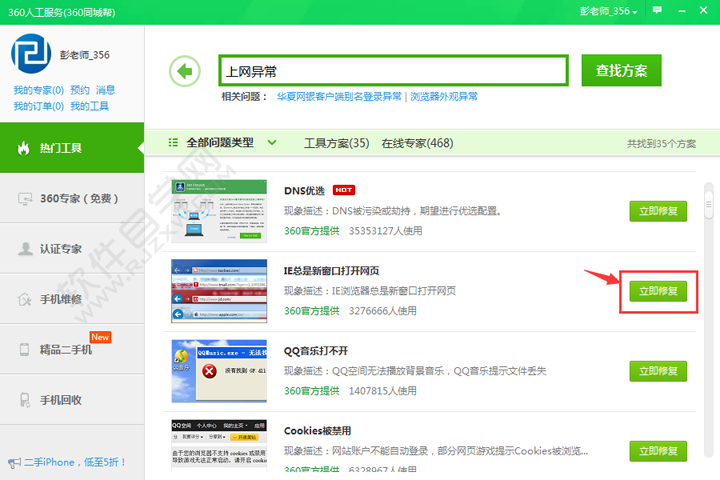Click the HOT badge next to DNS优选

click(343, 190)
